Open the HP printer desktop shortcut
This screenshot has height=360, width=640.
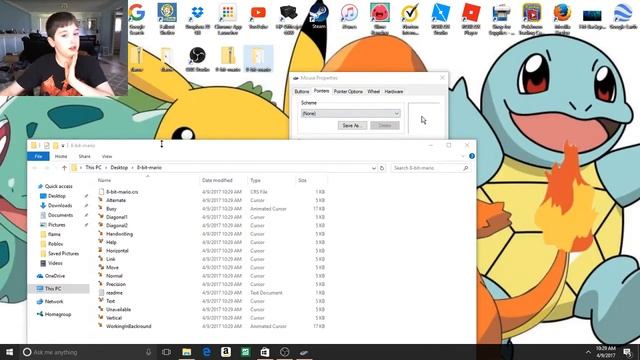click(x=289, y=18)
